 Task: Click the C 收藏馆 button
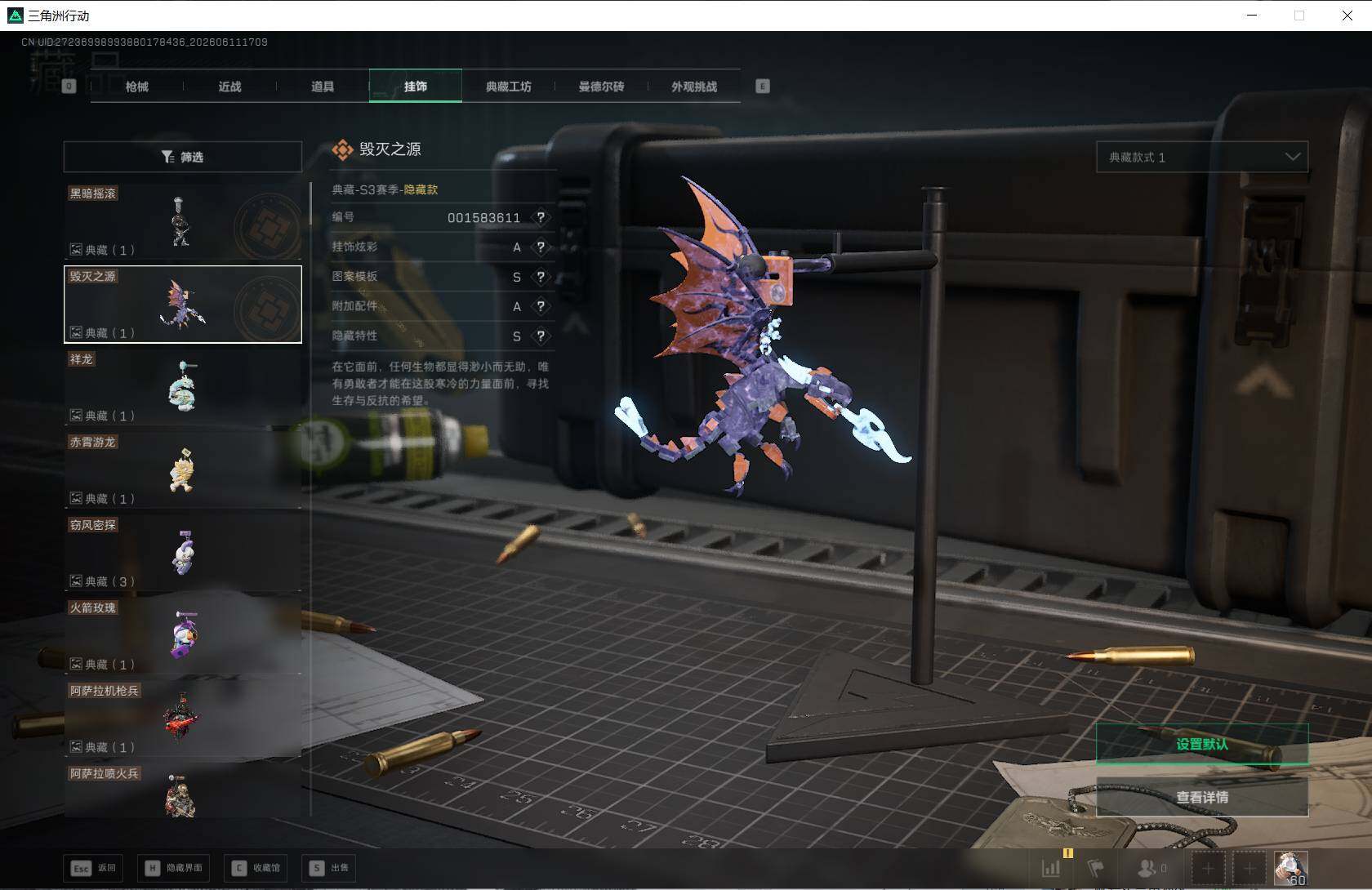click(x=256, y=868)
